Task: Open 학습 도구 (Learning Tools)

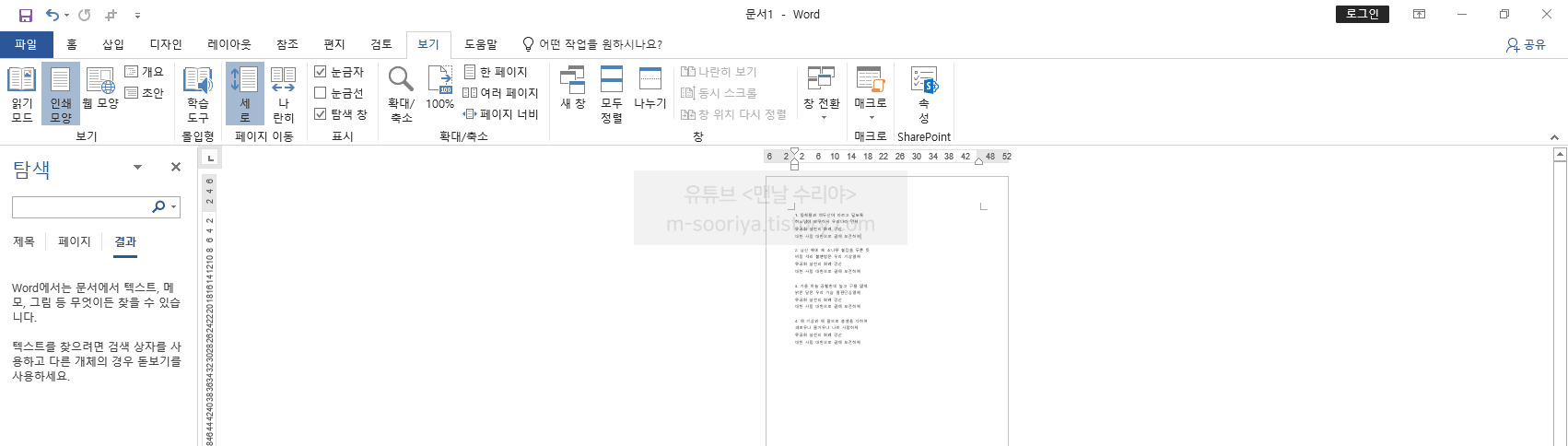Action: [197, 93]
